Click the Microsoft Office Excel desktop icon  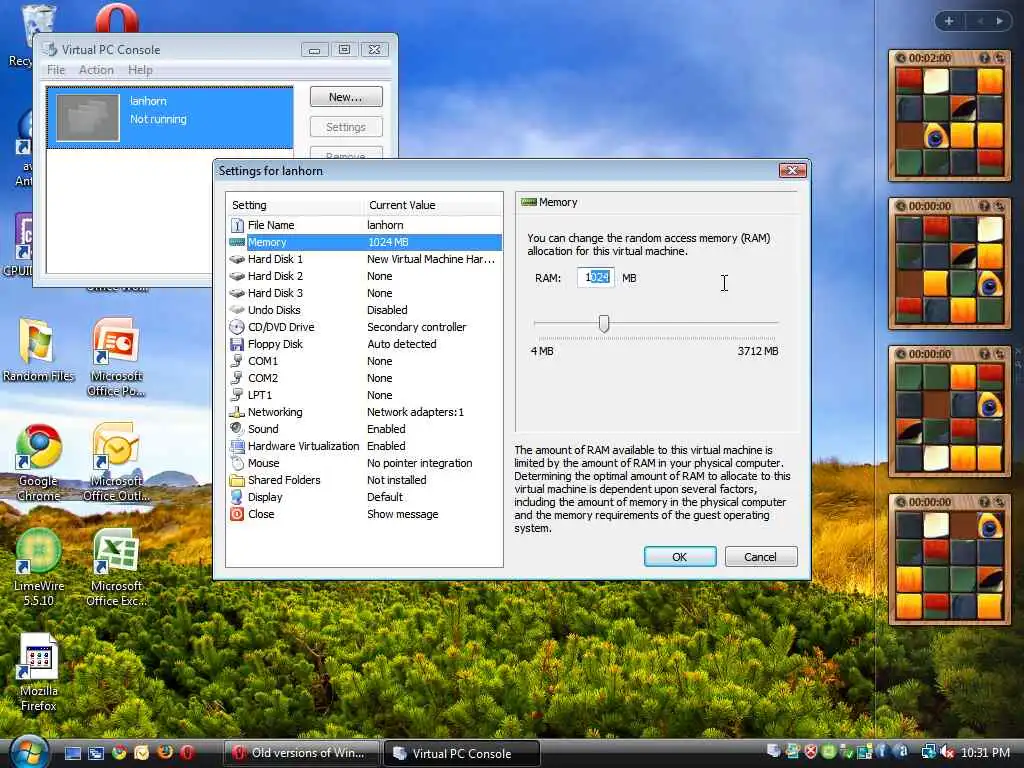pos(116,567)
